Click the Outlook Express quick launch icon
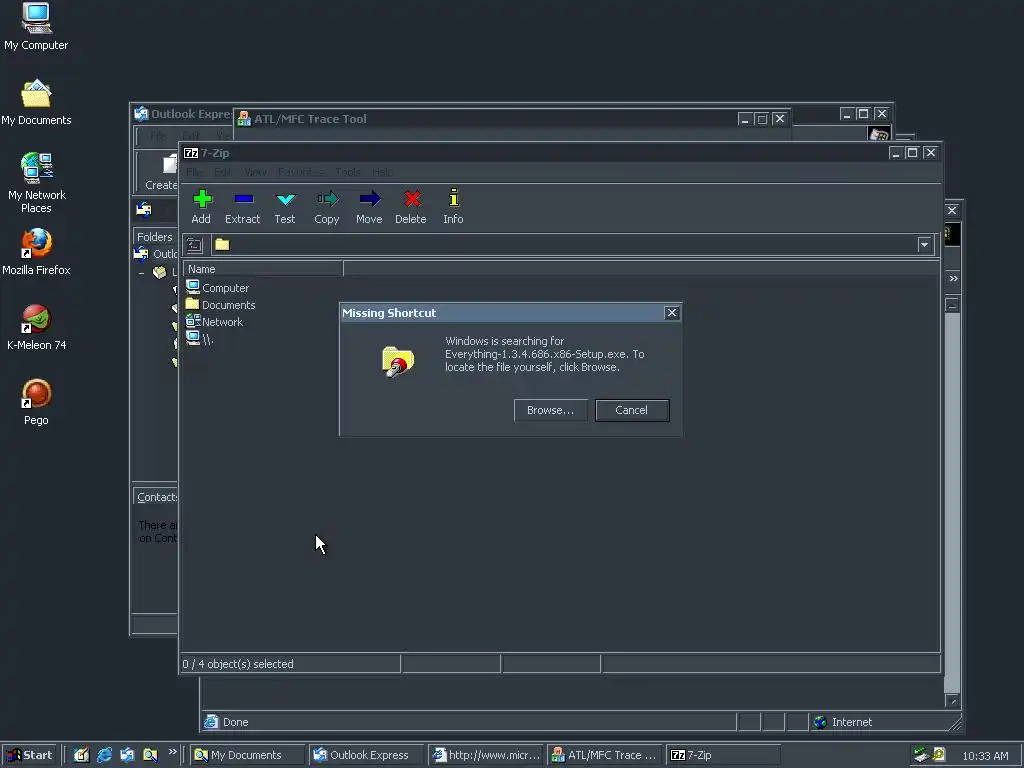Screen dimensions: 1024x768 coord(127,755)
